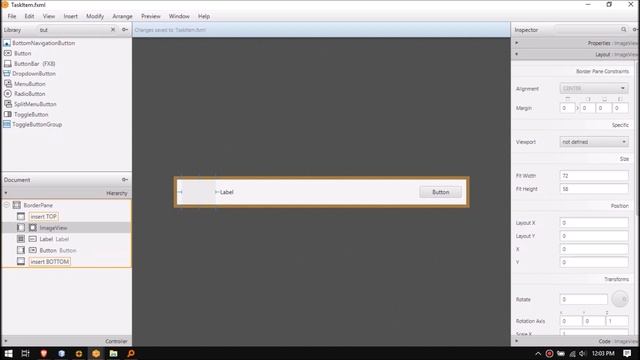Click the Layout X input field
640x360 pixels.
pos(594,223)
